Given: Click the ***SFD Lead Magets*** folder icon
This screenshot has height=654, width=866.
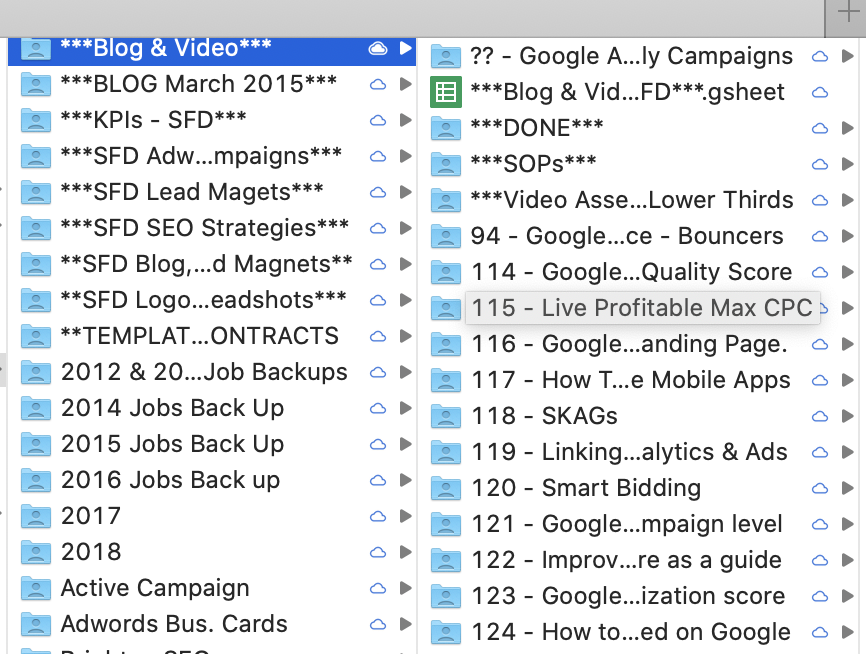Looking at the screenshot, I should point(36,192).
